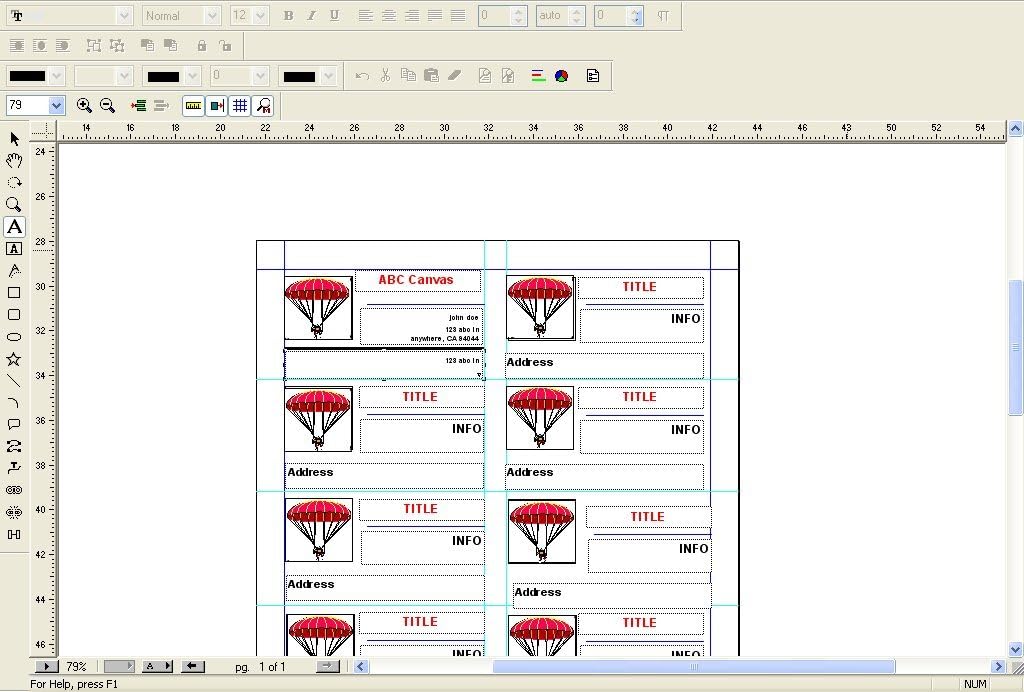Viewport: 1024px width, 692px height.
Task: Choose the straight line tool
Action: click(x=14, y=381)
